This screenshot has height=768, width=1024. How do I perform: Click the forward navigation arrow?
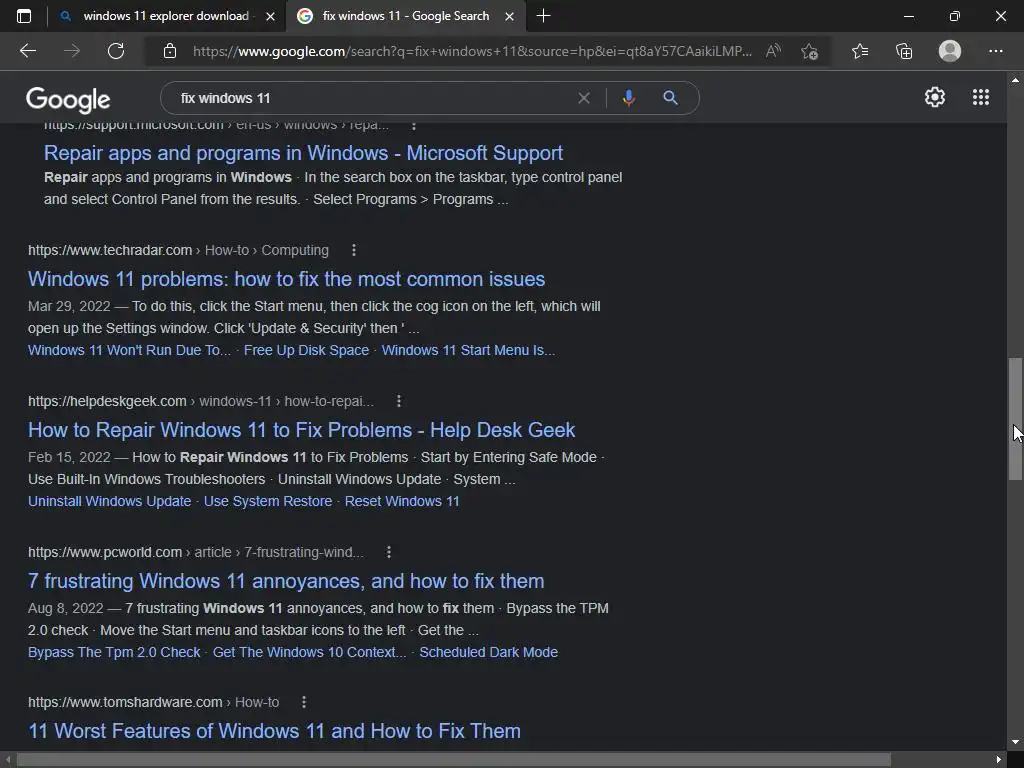point(72,51)
